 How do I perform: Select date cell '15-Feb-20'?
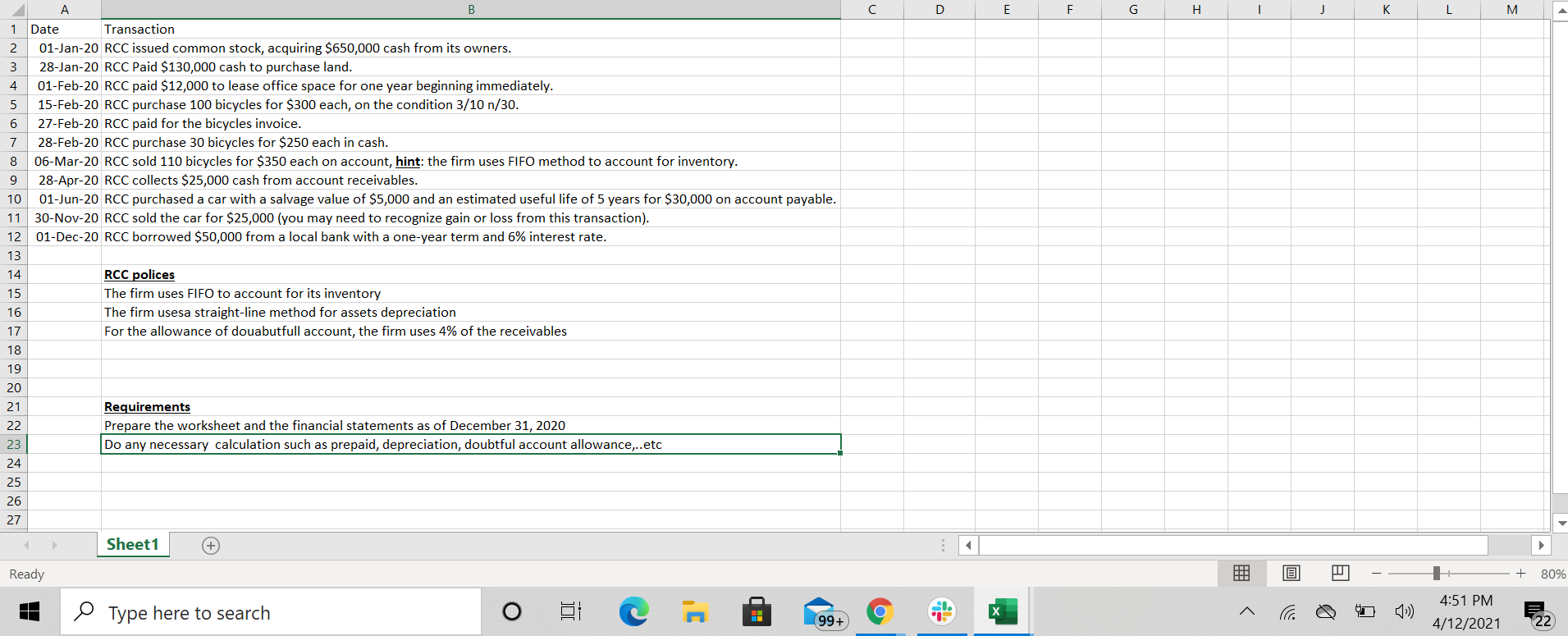click(64, 104)
